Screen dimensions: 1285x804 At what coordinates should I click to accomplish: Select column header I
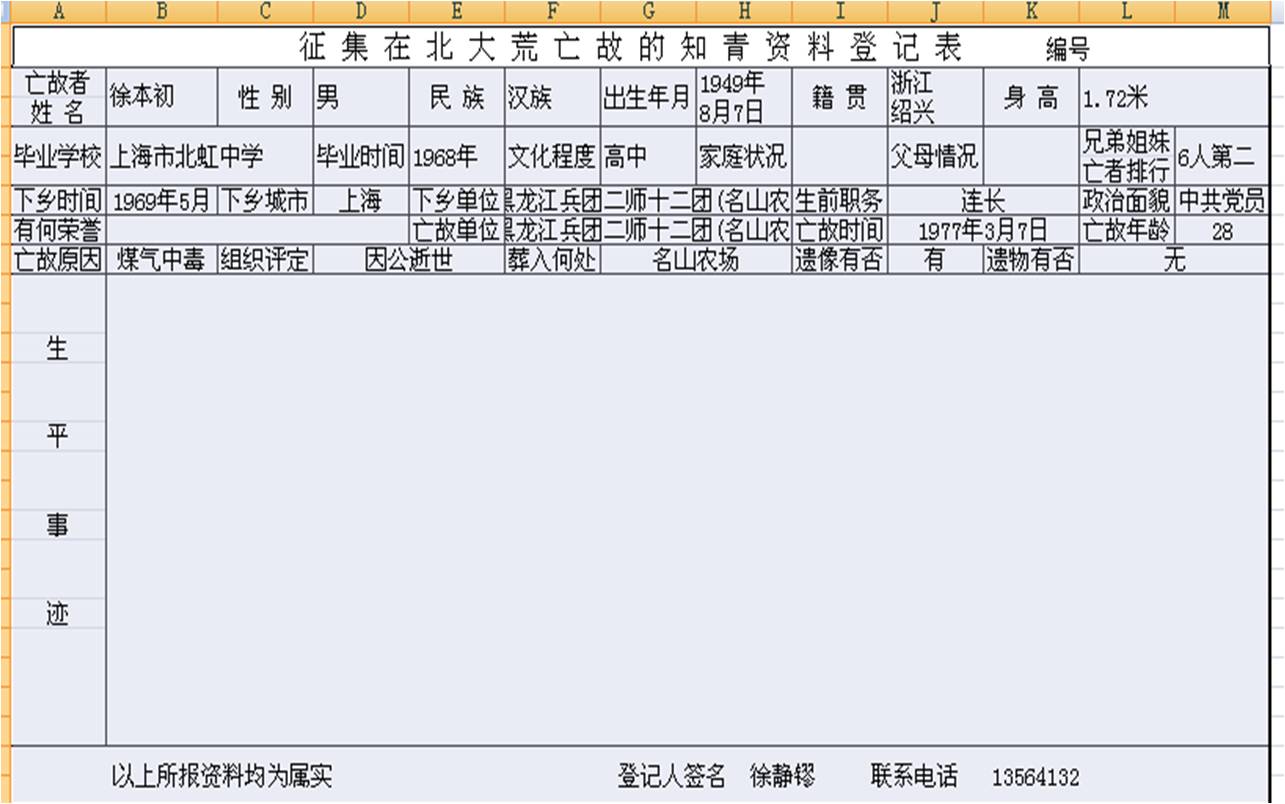tap(839, 11)
